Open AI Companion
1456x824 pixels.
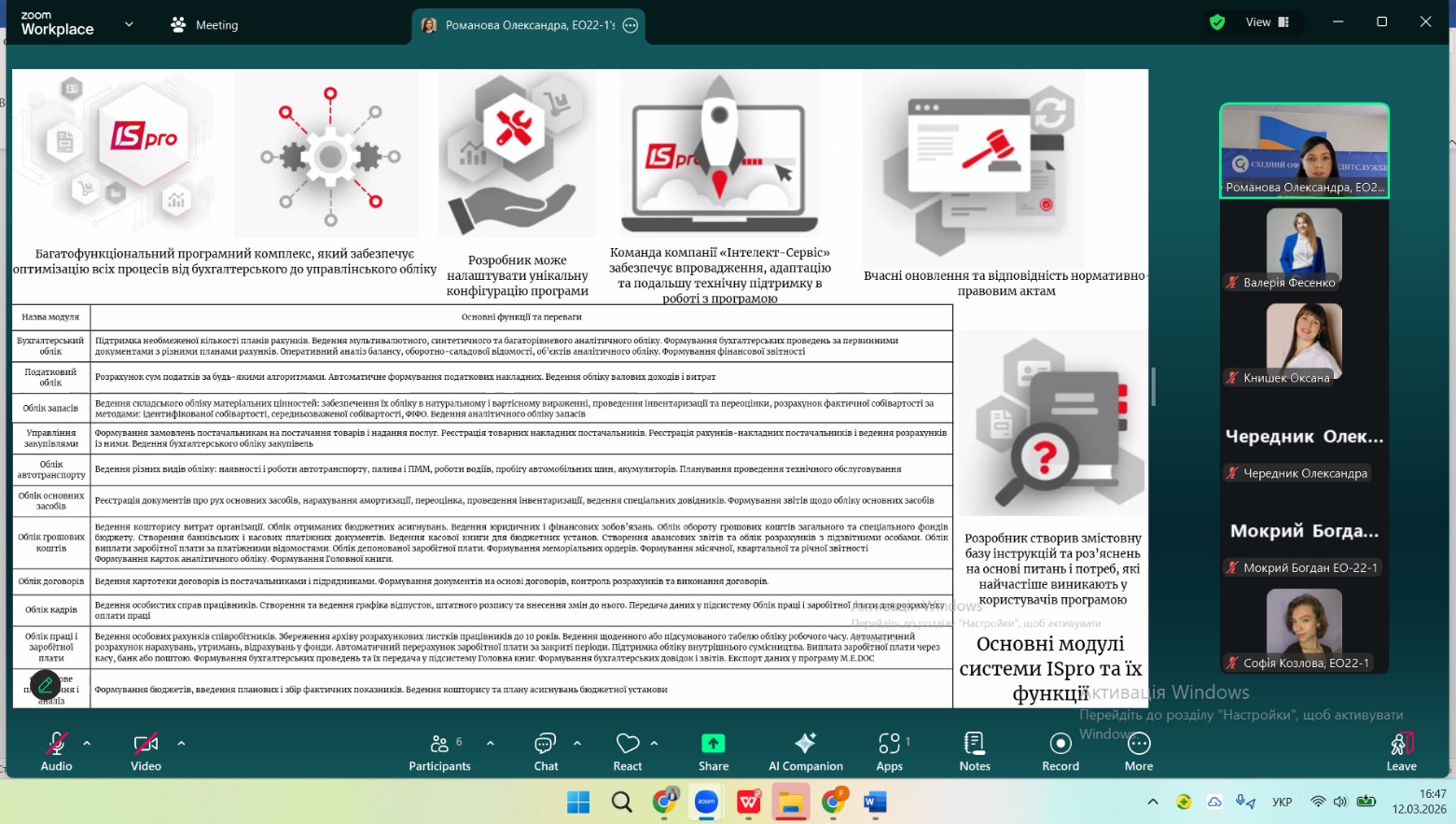(805, 751)
